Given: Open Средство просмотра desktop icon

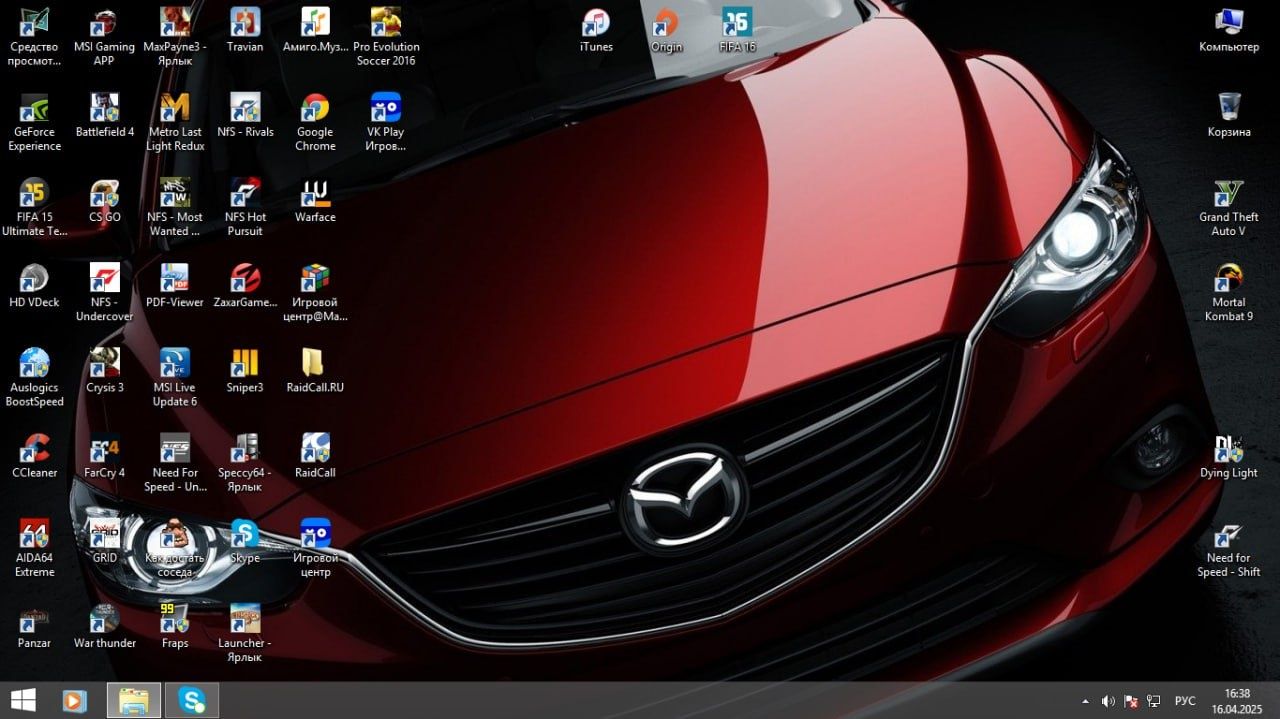Looking at the screenshot, I should click(x=35, y=37).
